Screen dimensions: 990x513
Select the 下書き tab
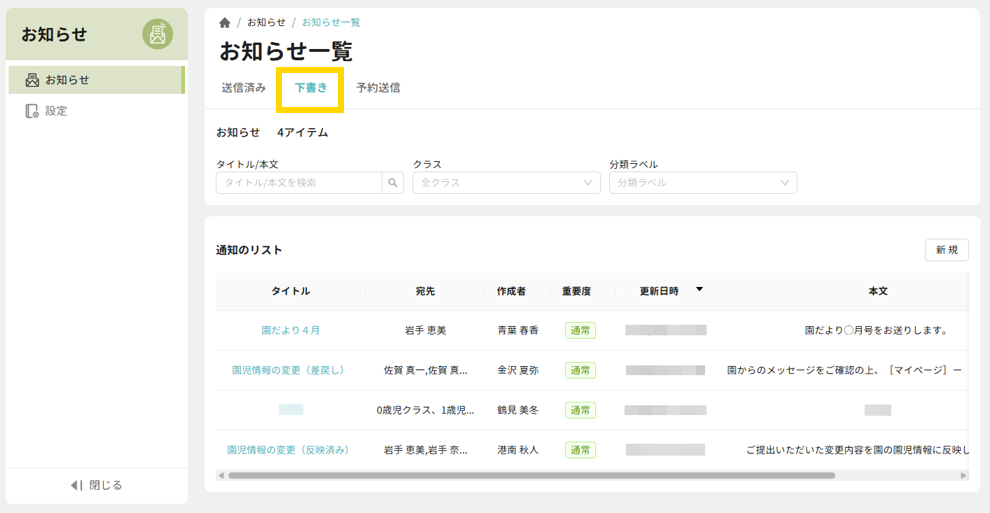310,88
